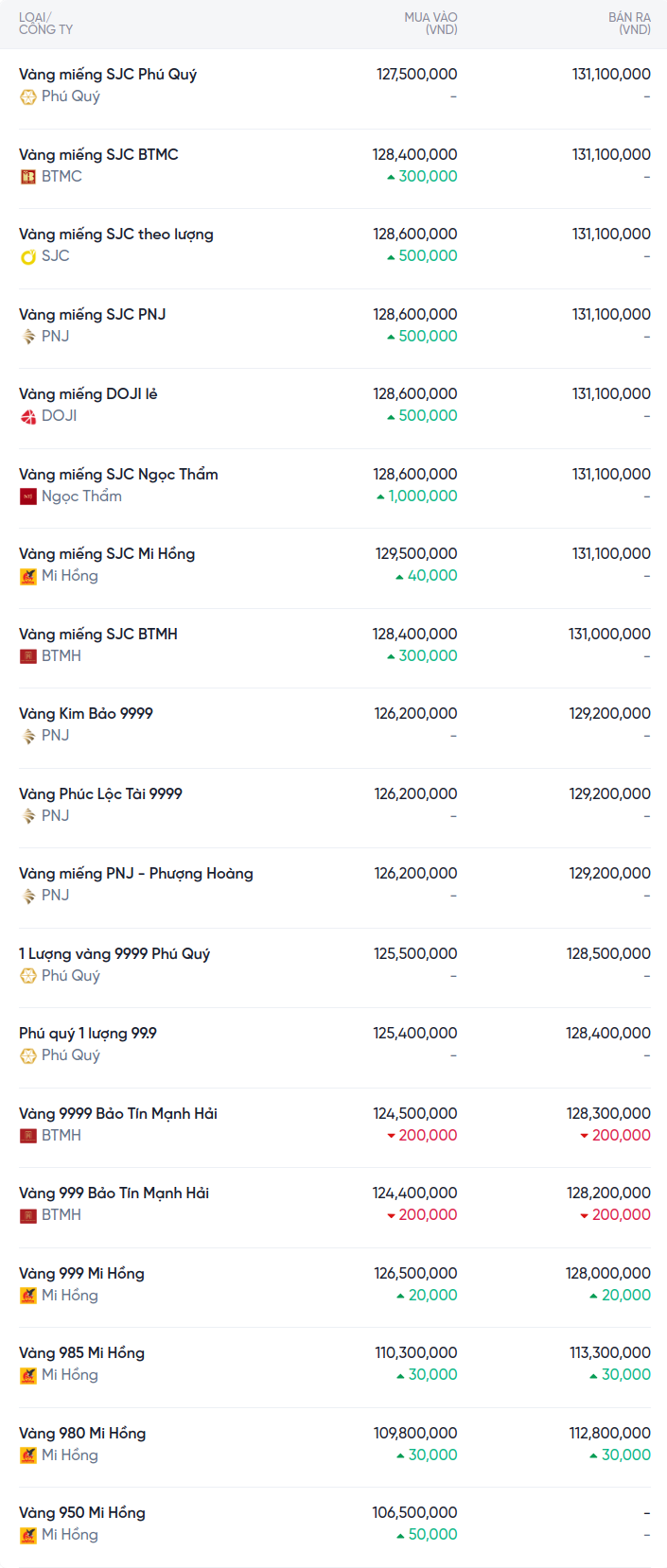Click the Mi Hồng logo under Vàng miếng SJC Mi Hồng
Viewport: 667px width, 1568px height.
[28, 576]
